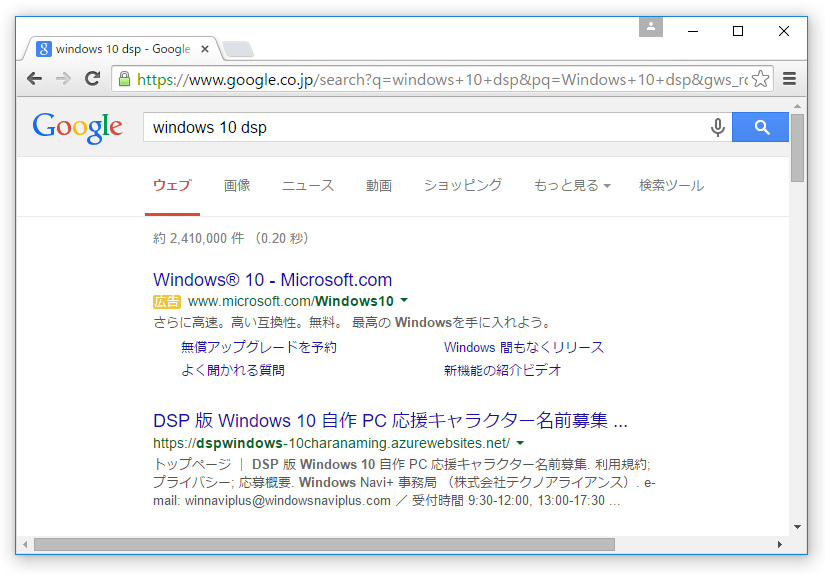Viewport: 825px width, 574px height.
Task: Open 新機能の紹介ビデオ sitelink
Action: [502, 370]
